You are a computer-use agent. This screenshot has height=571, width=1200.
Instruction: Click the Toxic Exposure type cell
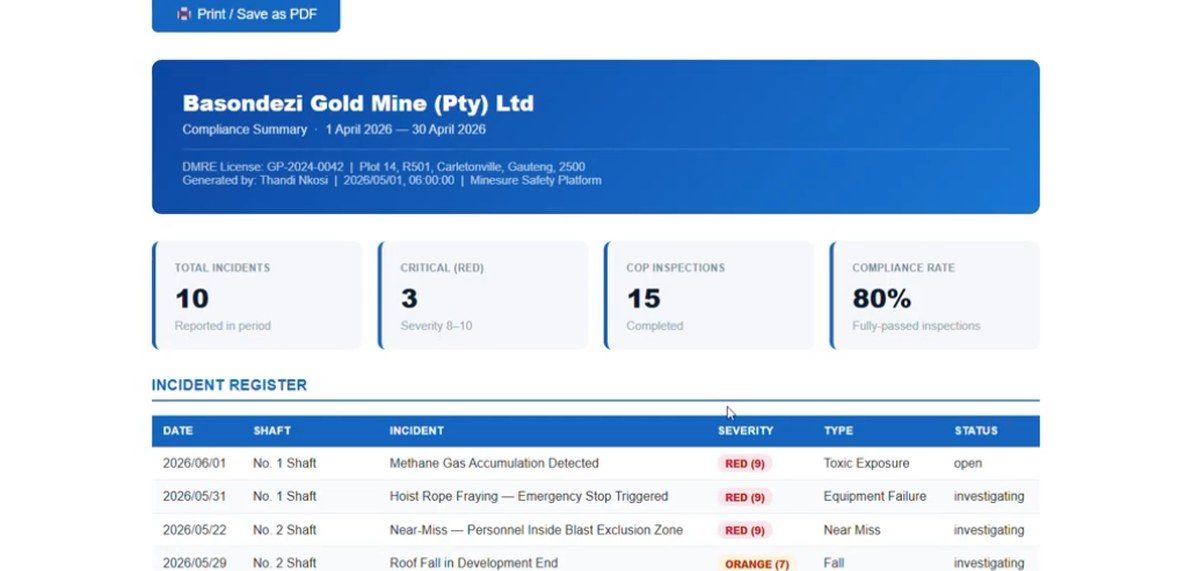(x=866, y=464)
